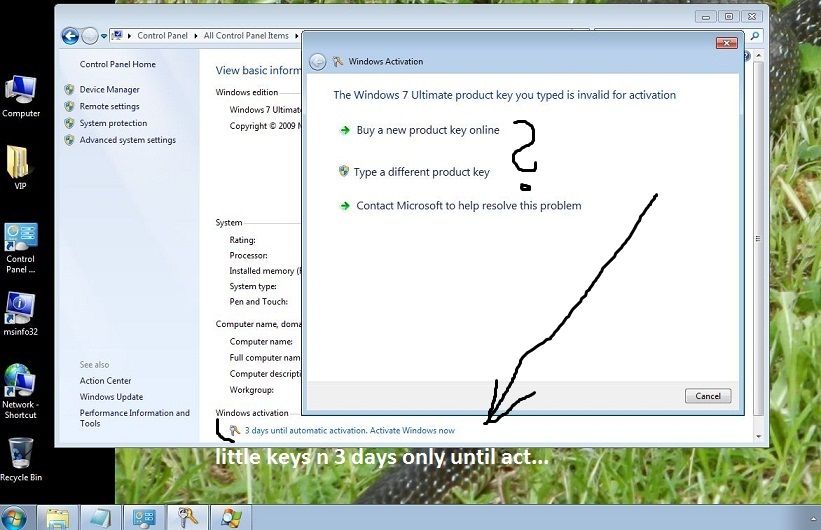Open Device Manager link

click(x=109, y=90)
